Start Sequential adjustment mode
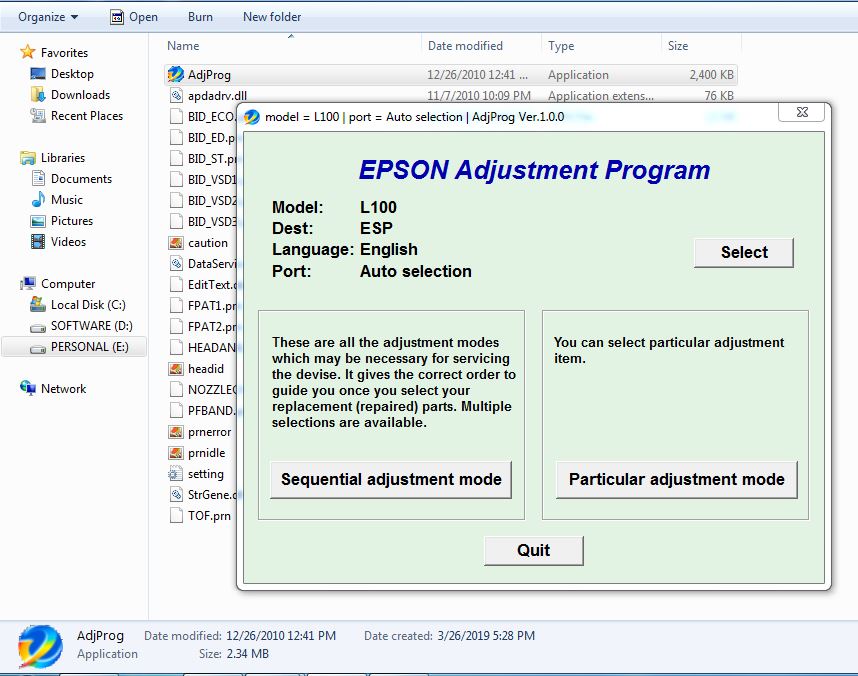 (x=391, y=479)
